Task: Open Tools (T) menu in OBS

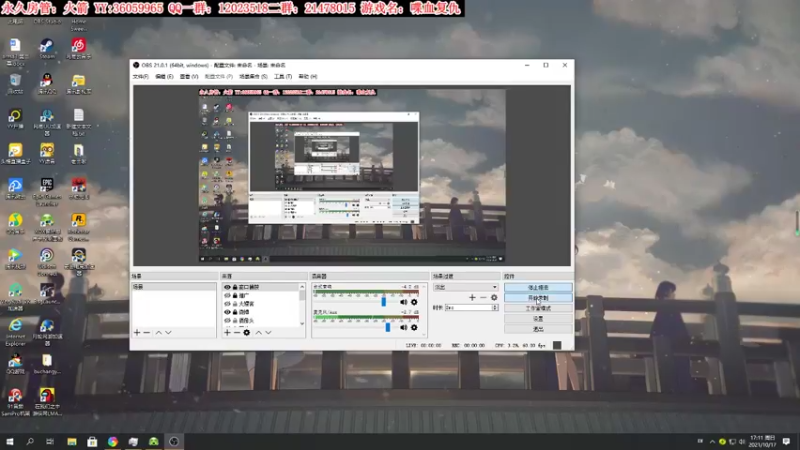Action: 283,77
